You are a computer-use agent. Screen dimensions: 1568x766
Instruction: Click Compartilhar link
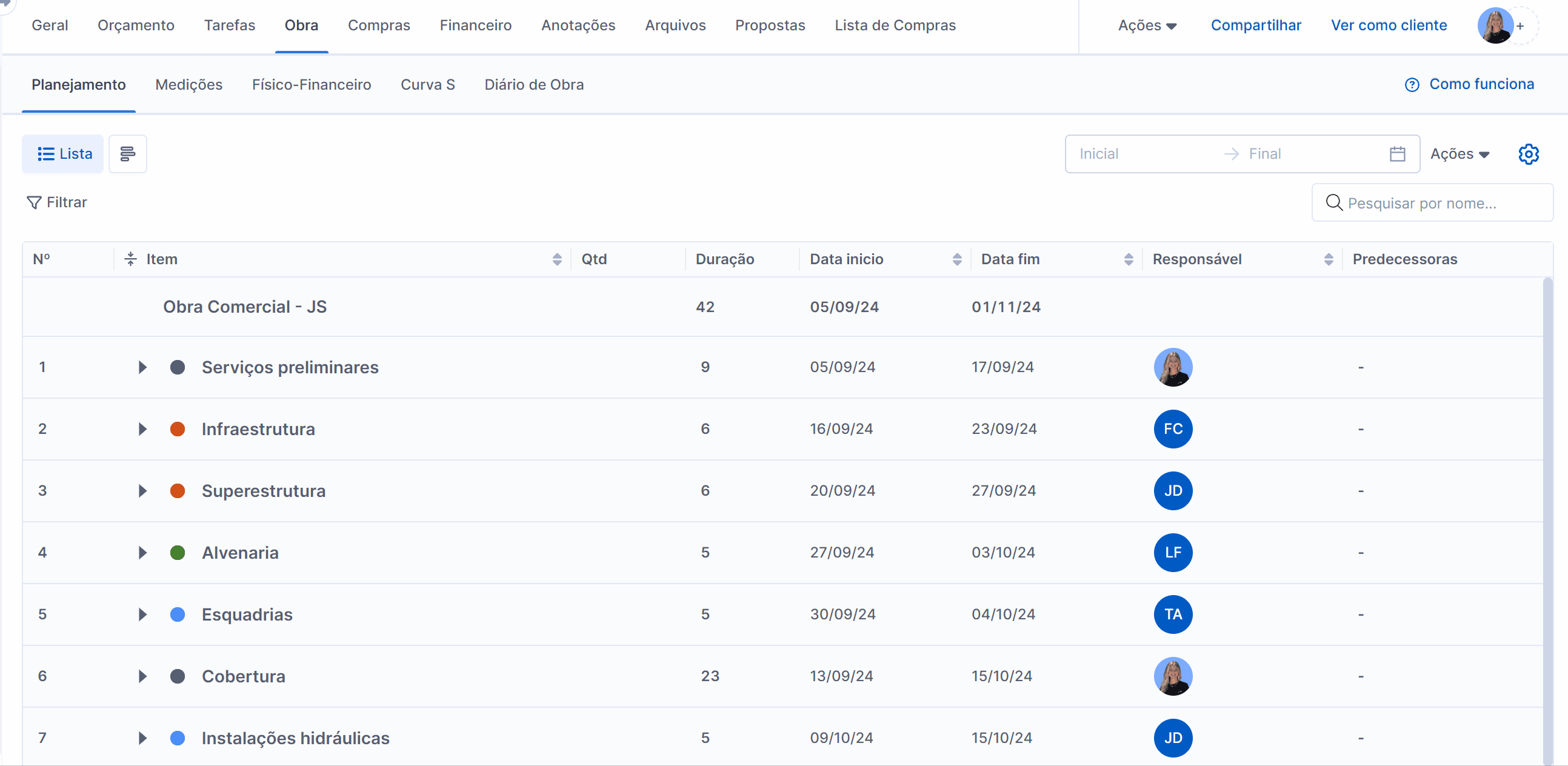pyautogui.click(x=1255, y=25)
